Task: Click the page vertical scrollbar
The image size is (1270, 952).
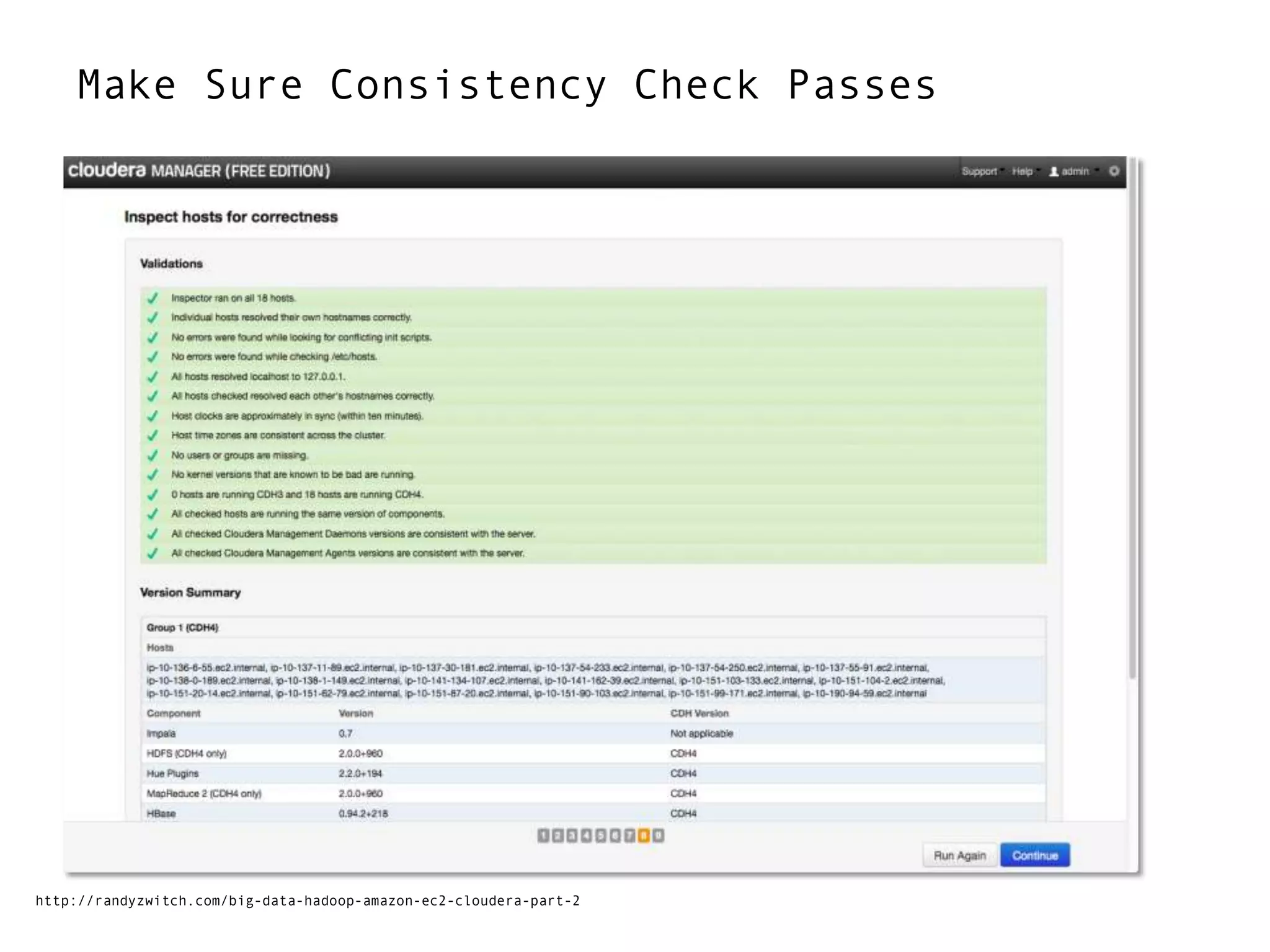Action: point(1132,419)
